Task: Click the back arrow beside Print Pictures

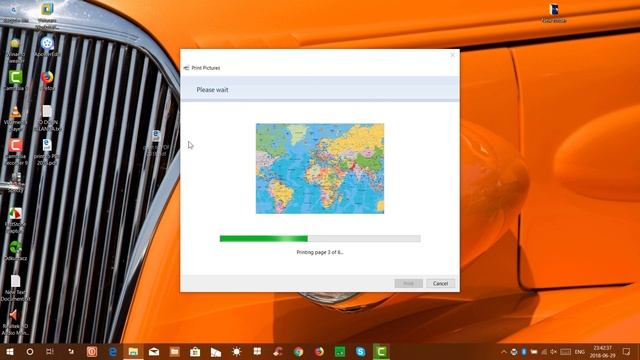Action: 186,68
